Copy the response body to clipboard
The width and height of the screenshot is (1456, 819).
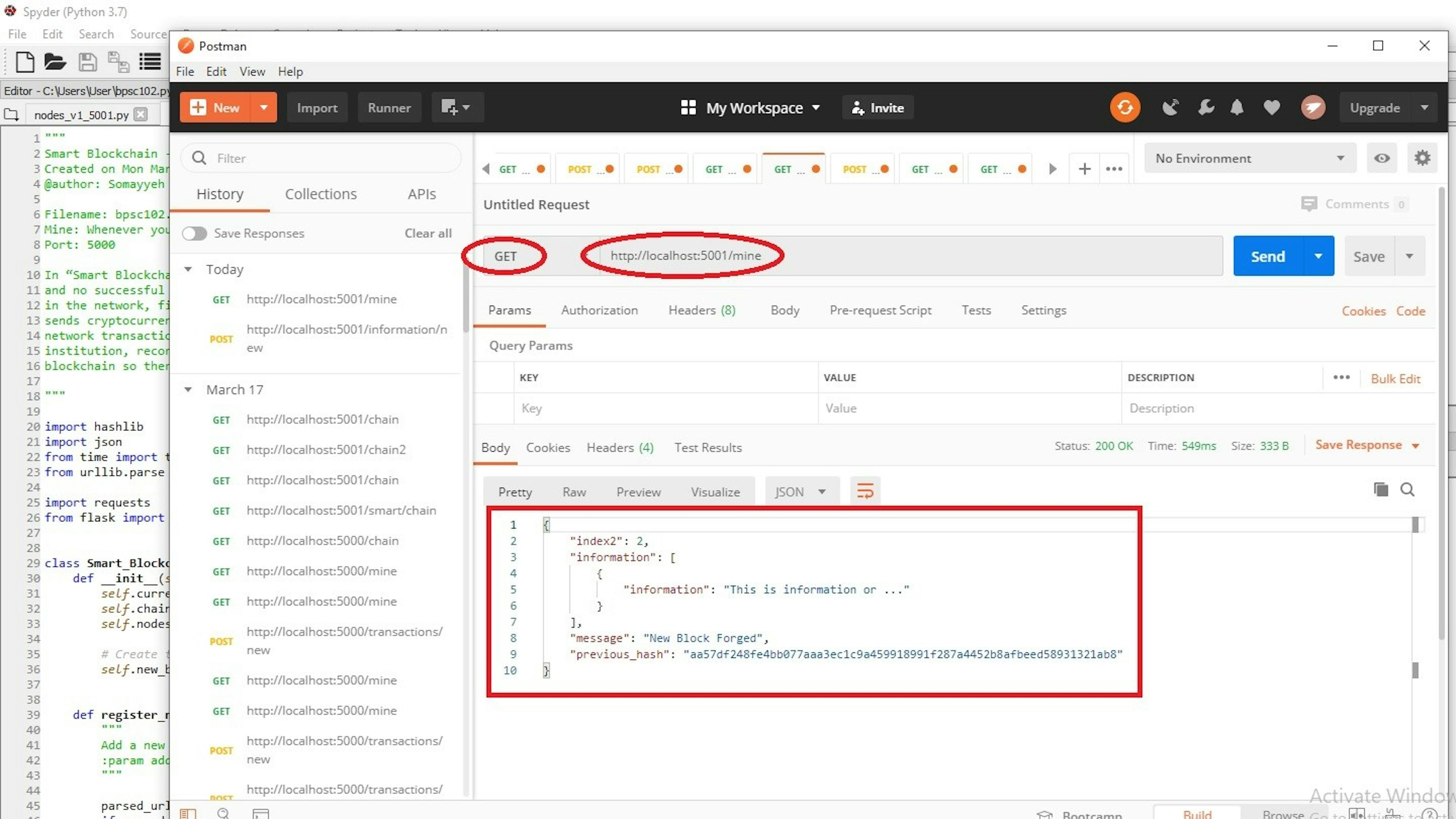click(1380, 489)
